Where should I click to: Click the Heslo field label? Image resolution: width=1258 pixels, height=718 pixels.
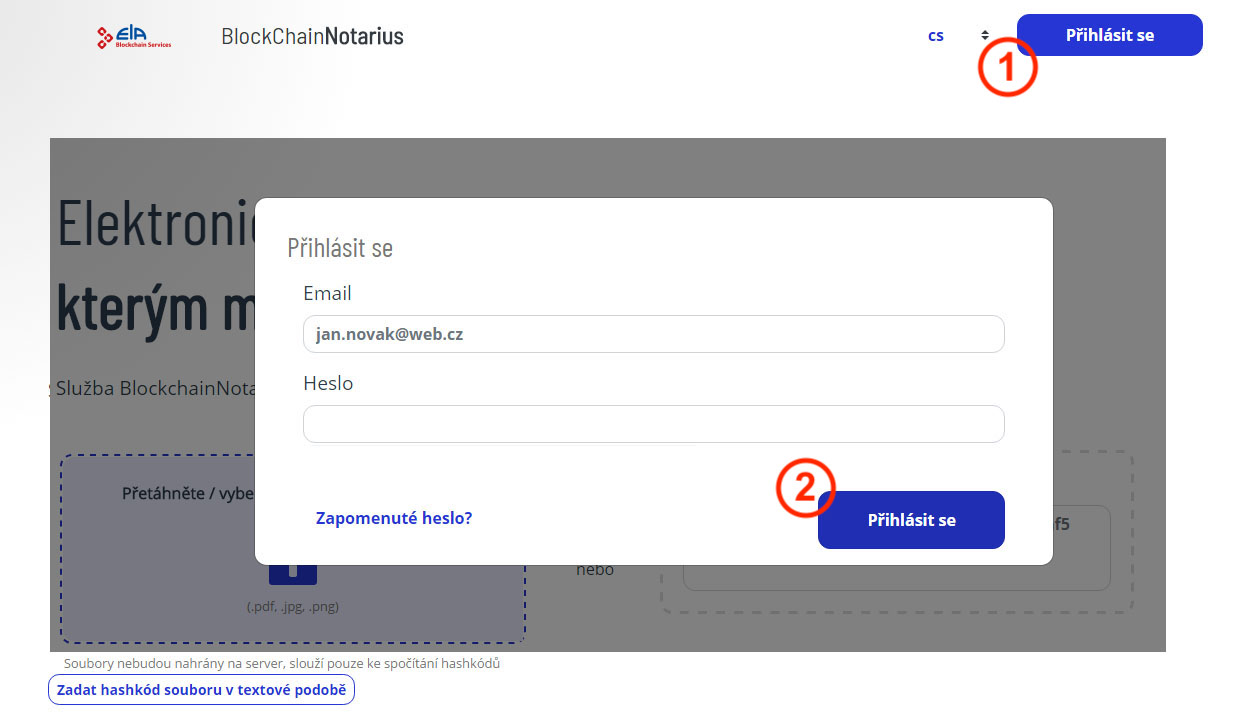328,383
